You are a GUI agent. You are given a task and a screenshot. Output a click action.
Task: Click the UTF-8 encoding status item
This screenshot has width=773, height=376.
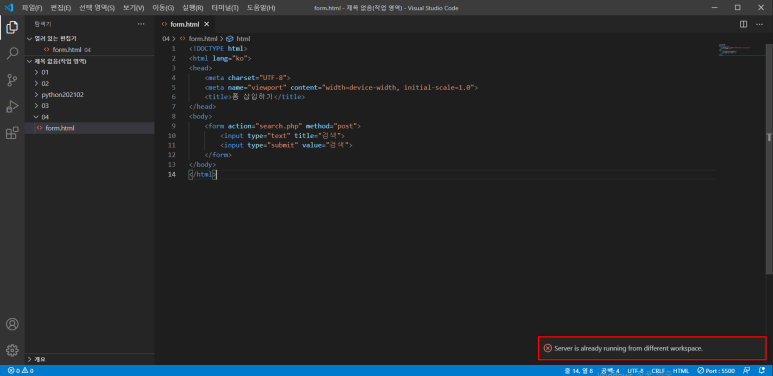(x=635, y=371)
